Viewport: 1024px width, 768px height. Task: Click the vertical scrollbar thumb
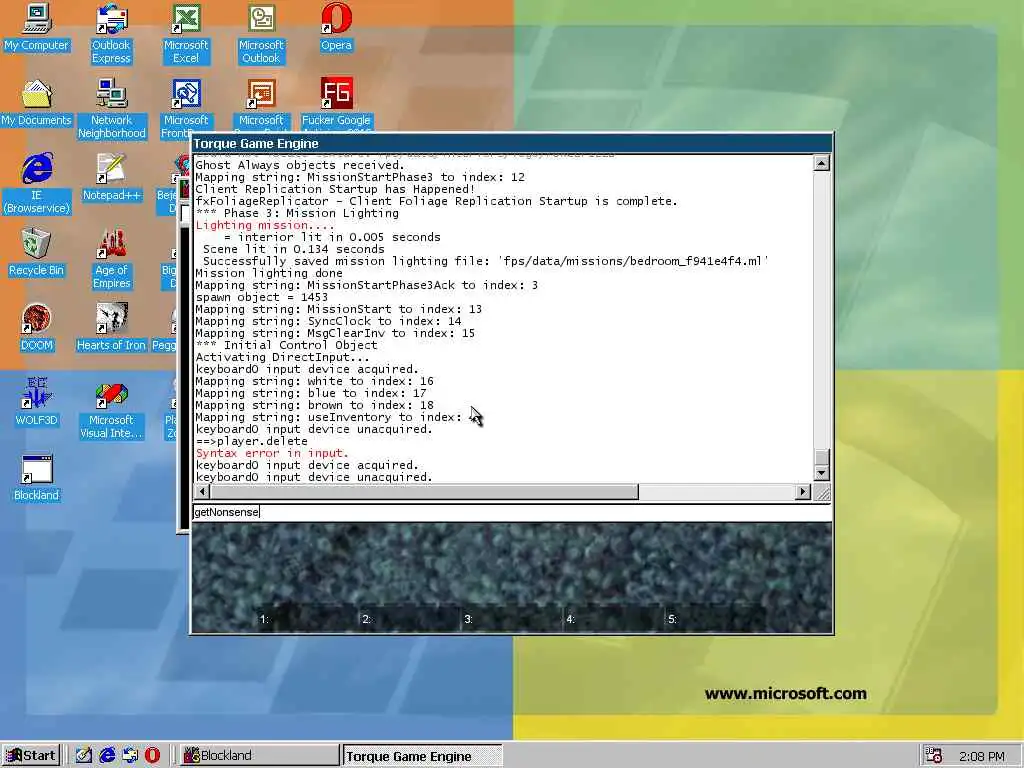[x=822, y=456]
